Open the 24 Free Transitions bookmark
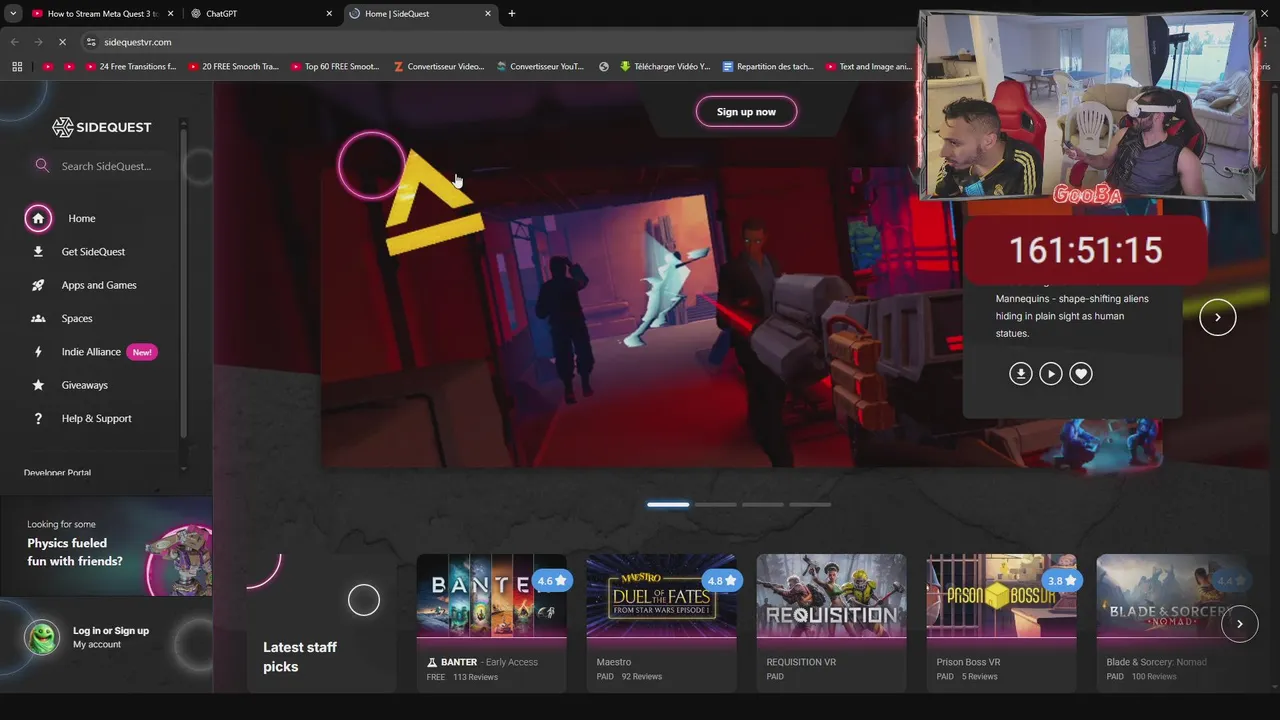 (129, 67)
